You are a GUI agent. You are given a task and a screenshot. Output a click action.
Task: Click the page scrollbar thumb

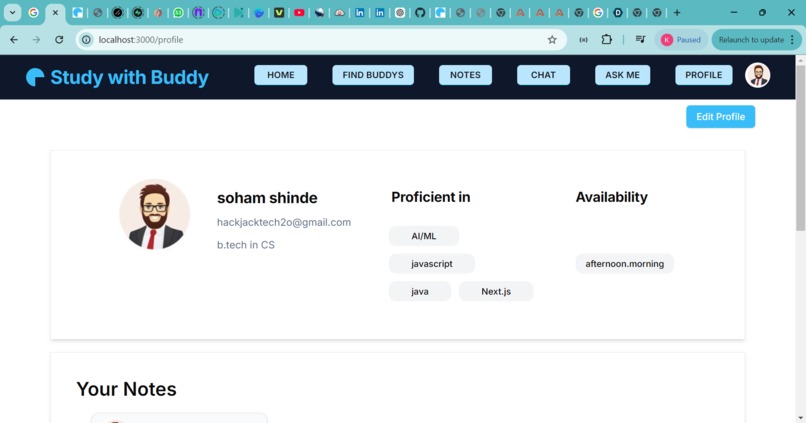pyautogui.click(x=801, y=148)
